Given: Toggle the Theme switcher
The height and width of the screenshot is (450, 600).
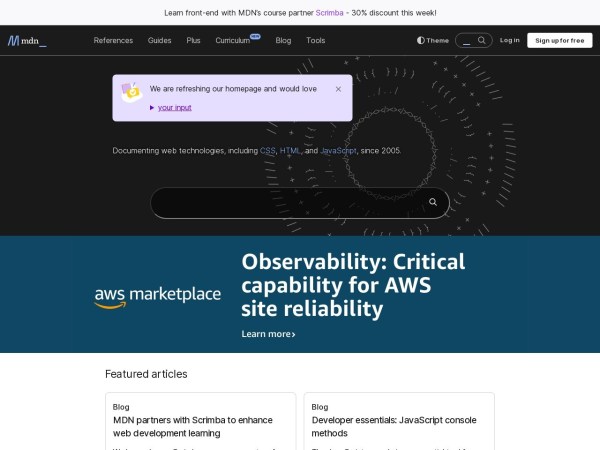Looking at the screenshot, I should point(433,41).
